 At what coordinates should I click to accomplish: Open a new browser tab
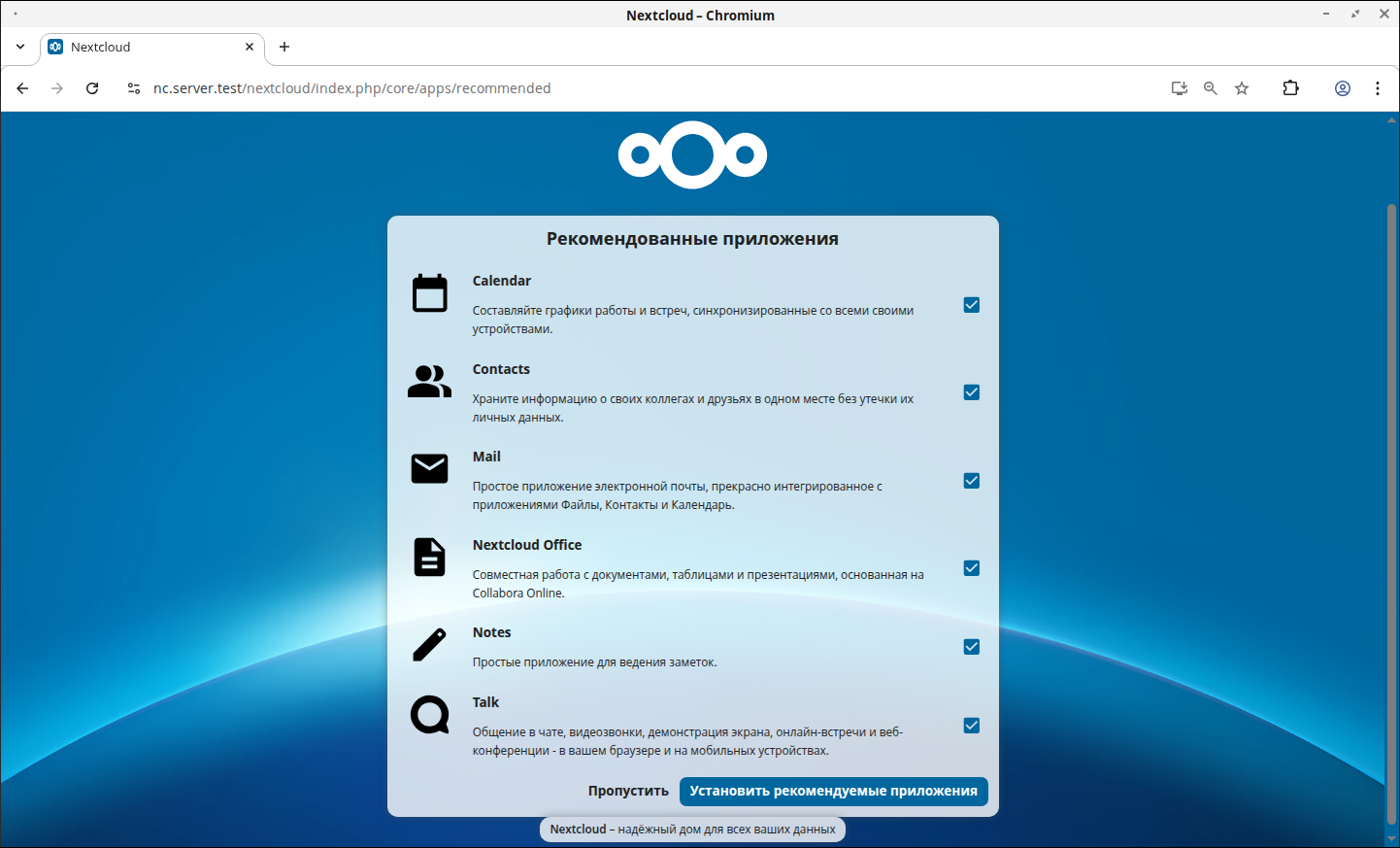tap(284, 47)
